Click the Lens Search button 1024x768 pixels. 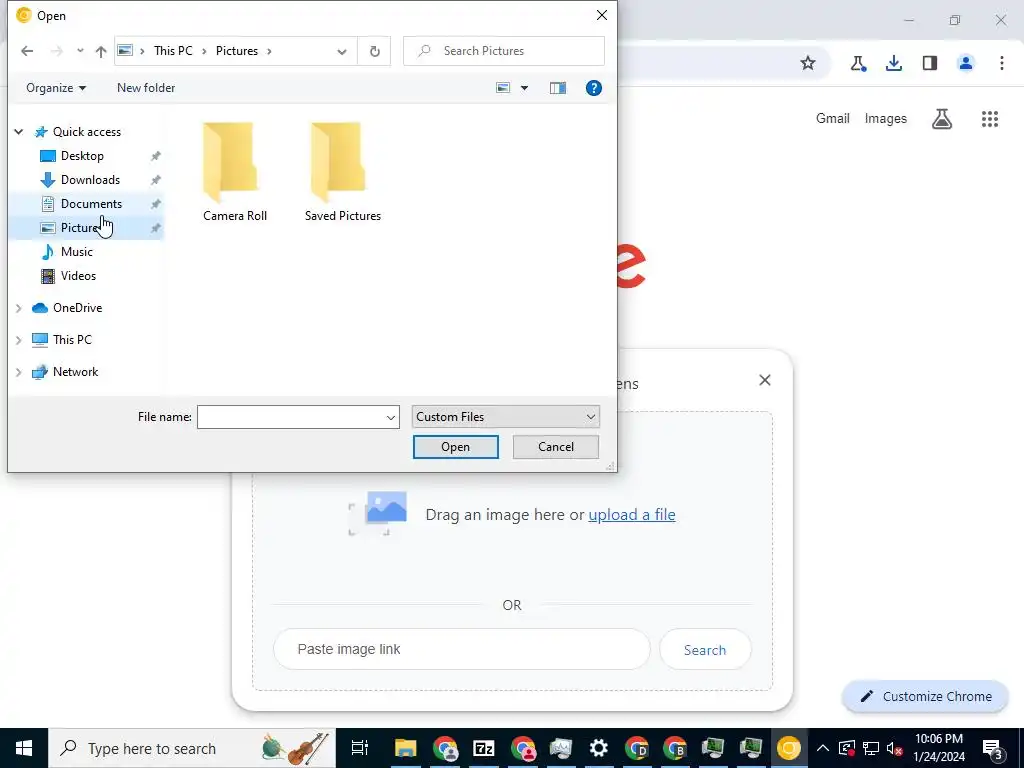tap(705, 650)
